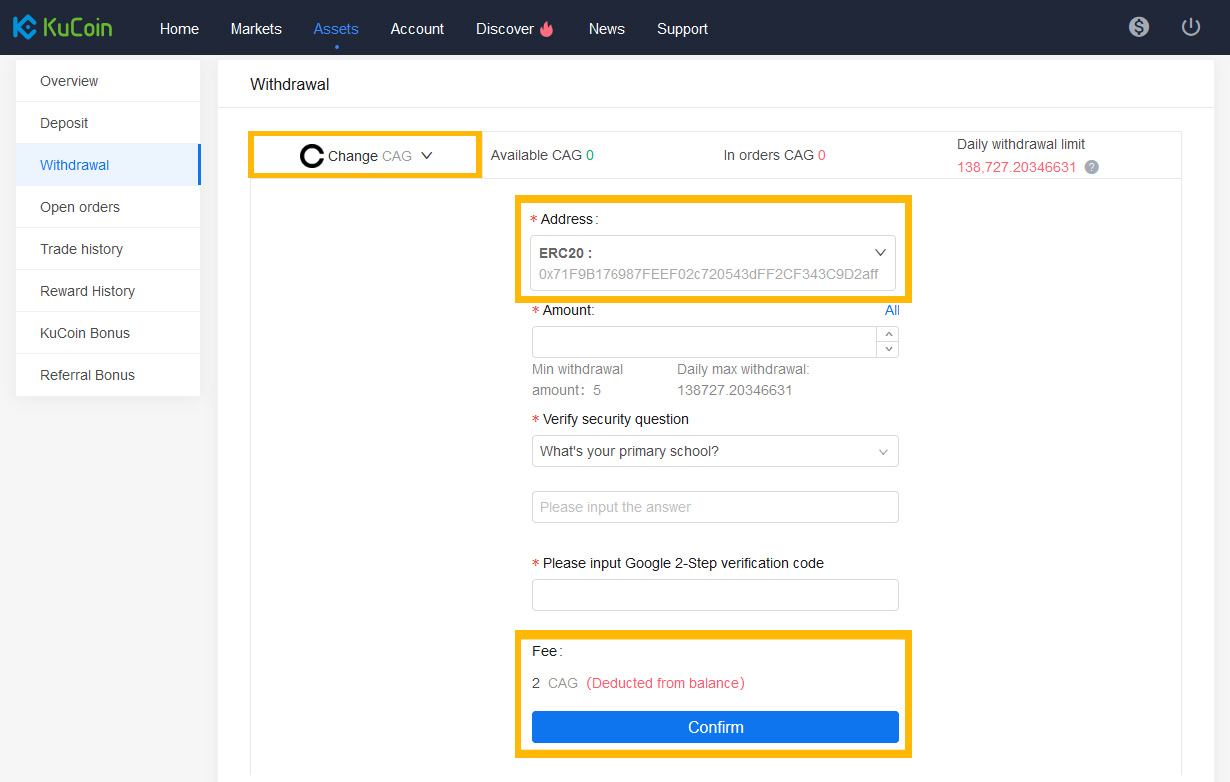Image resolution: width=1230 pixels, height=782 pixels.
Task: Click the In orders CAG text
Action: point(775,155)
